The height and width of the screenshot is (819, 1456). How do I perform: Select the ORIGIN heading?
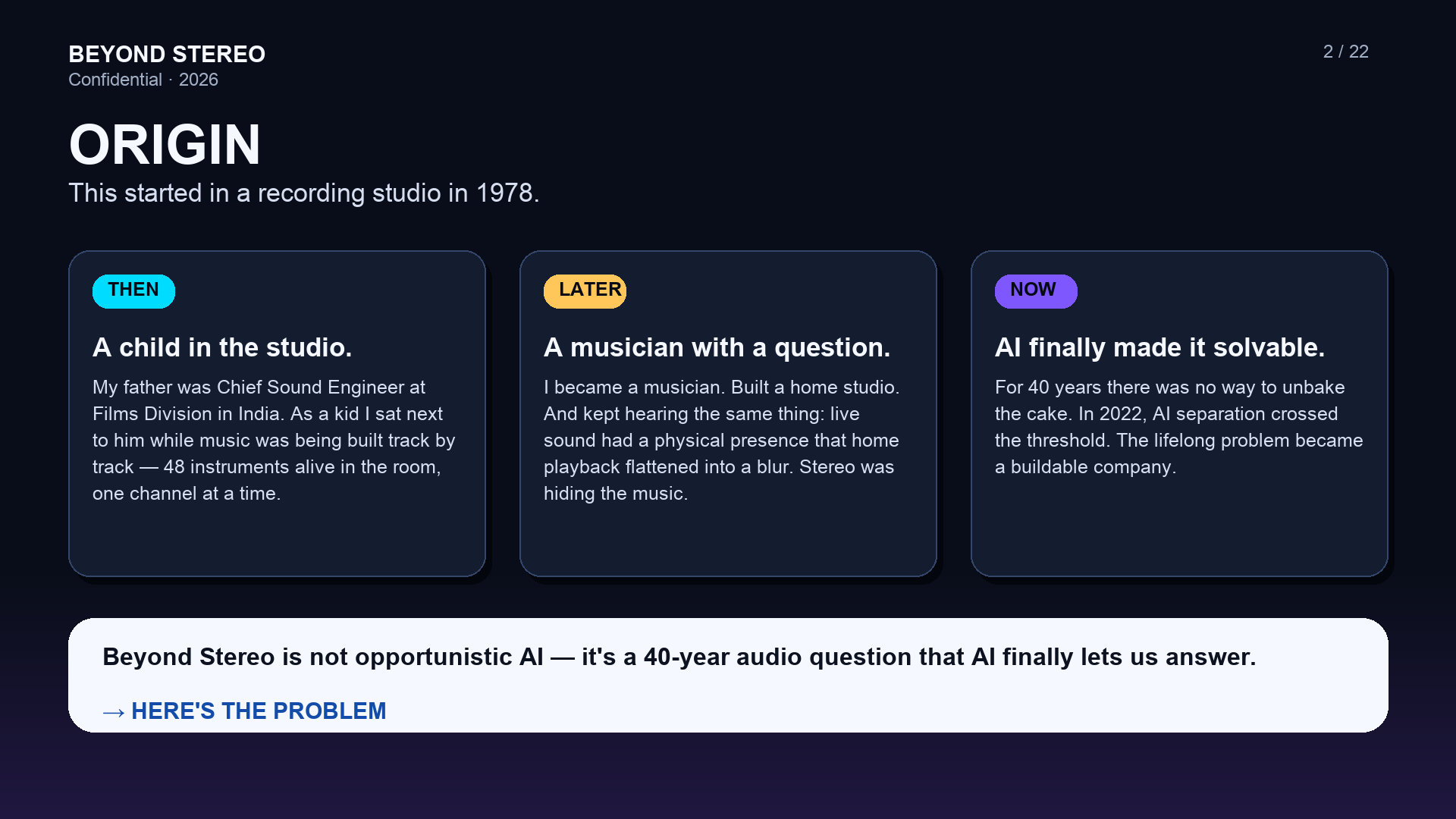(x=165, y=144)
